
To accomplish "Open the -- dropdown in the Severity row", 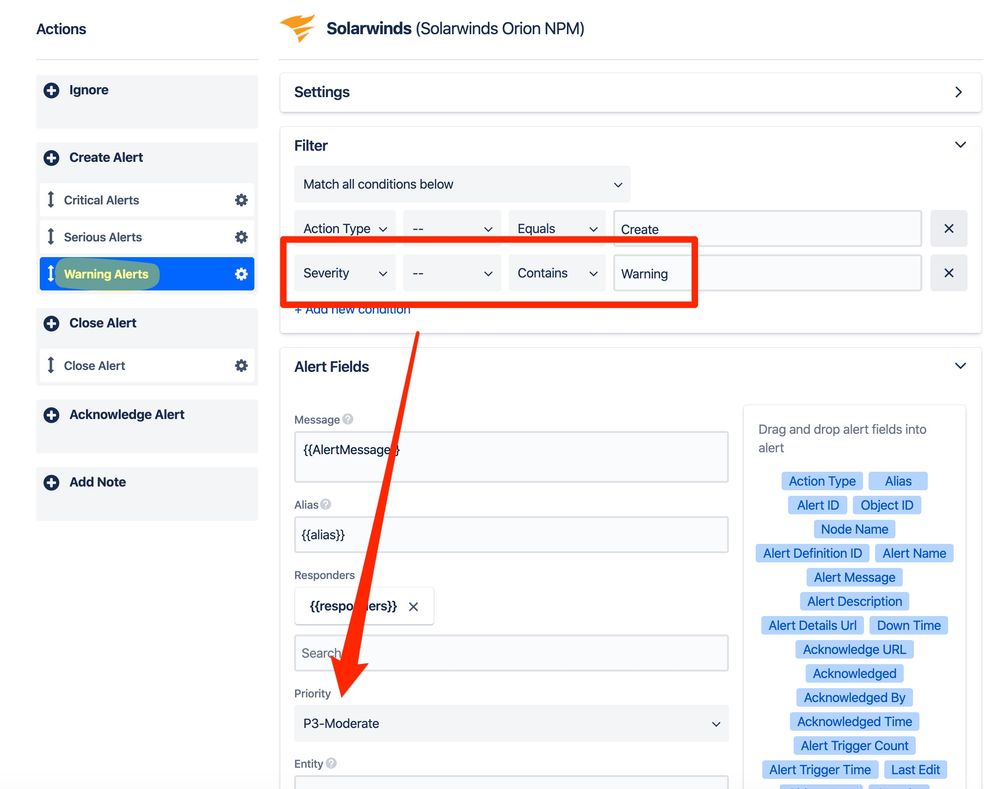I will pos(452,273).
